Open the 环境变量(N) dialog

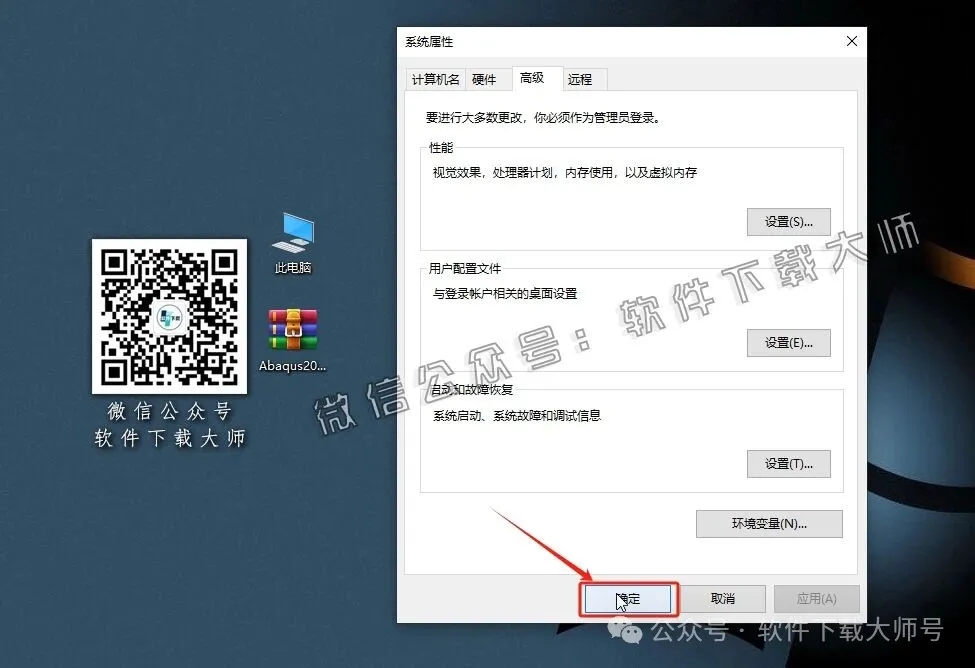pyautogui.click(x=768, y=524)
